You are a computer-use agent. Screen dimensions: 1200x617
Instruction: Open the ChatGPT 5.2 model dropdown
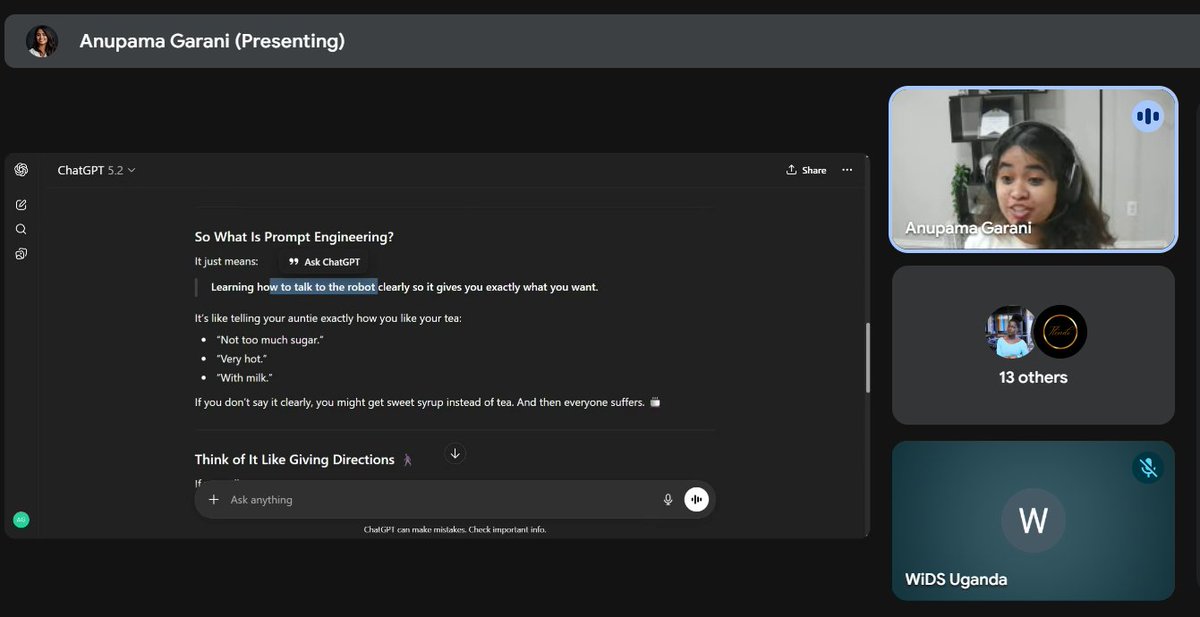click(x=96, y=170)
